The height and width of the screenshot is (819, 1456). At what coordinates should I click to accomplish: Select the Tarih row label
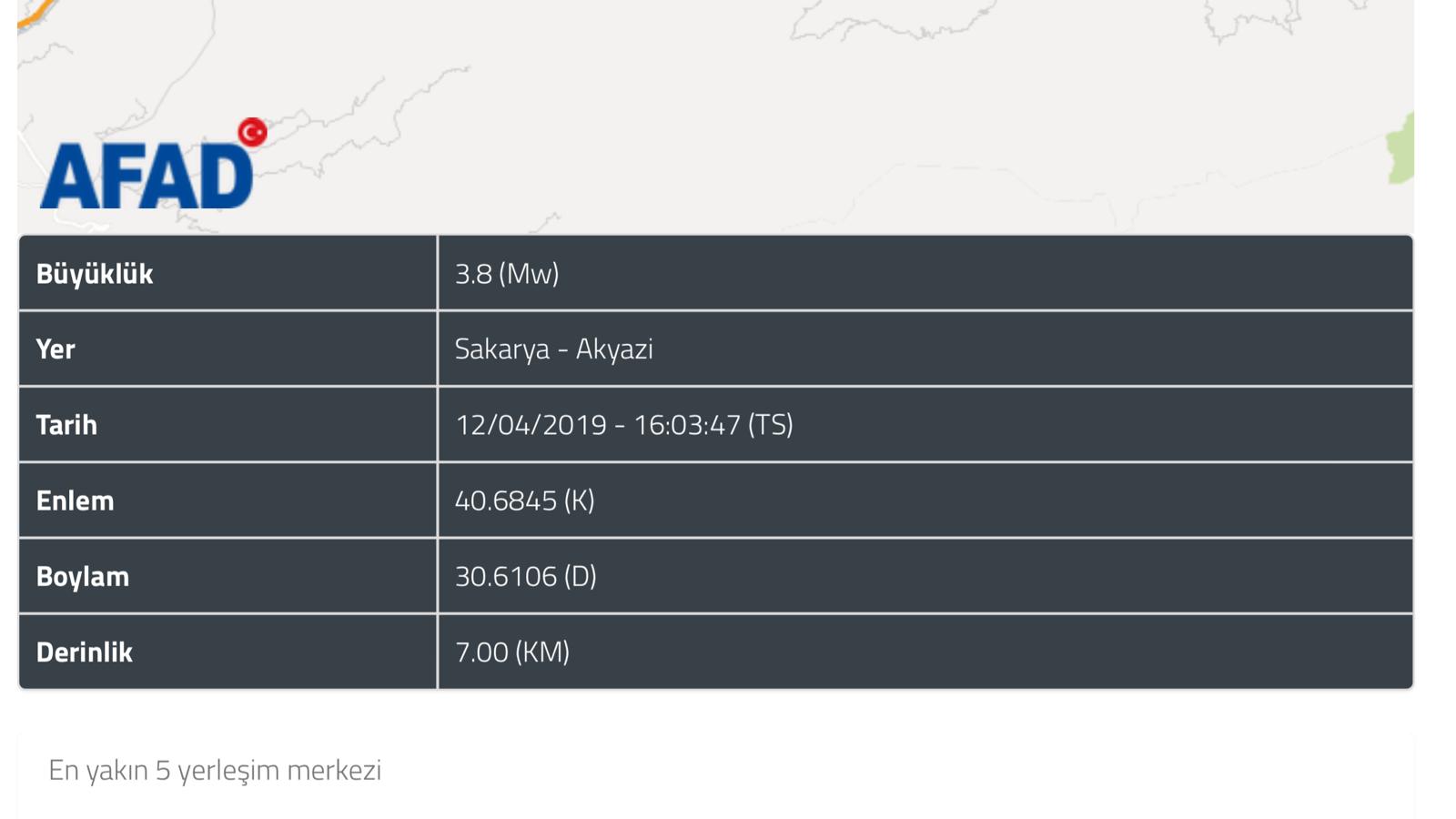[66, 425]
